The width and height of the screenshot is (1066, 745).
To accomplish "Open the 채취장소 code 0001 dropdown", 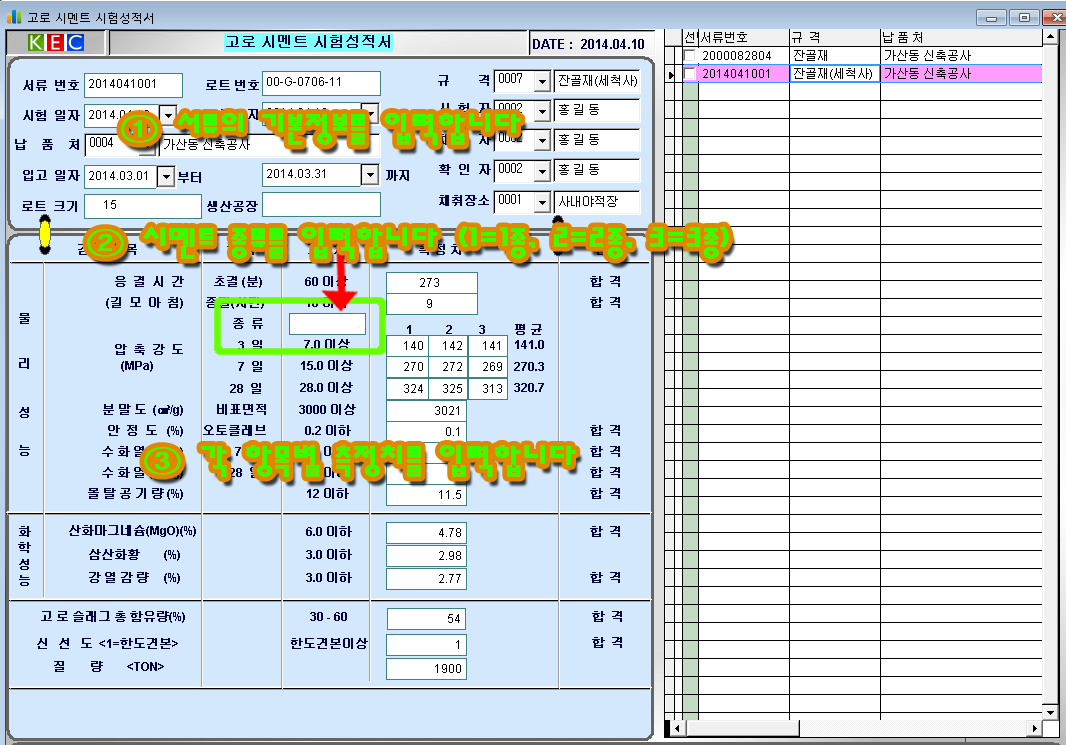I will tap(542, 200).
